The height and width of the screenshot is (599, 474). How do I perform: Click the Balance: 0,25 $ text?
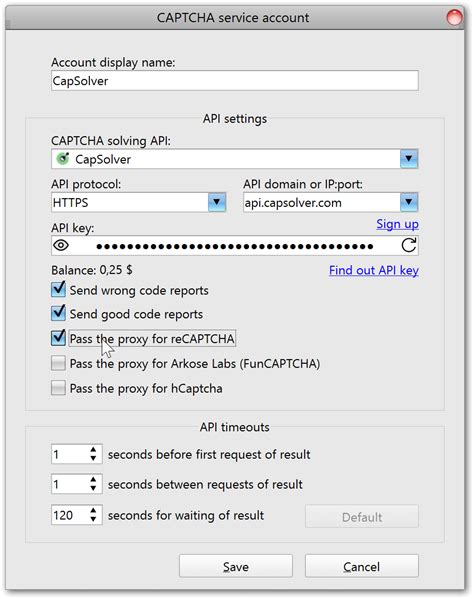[92, 270]
